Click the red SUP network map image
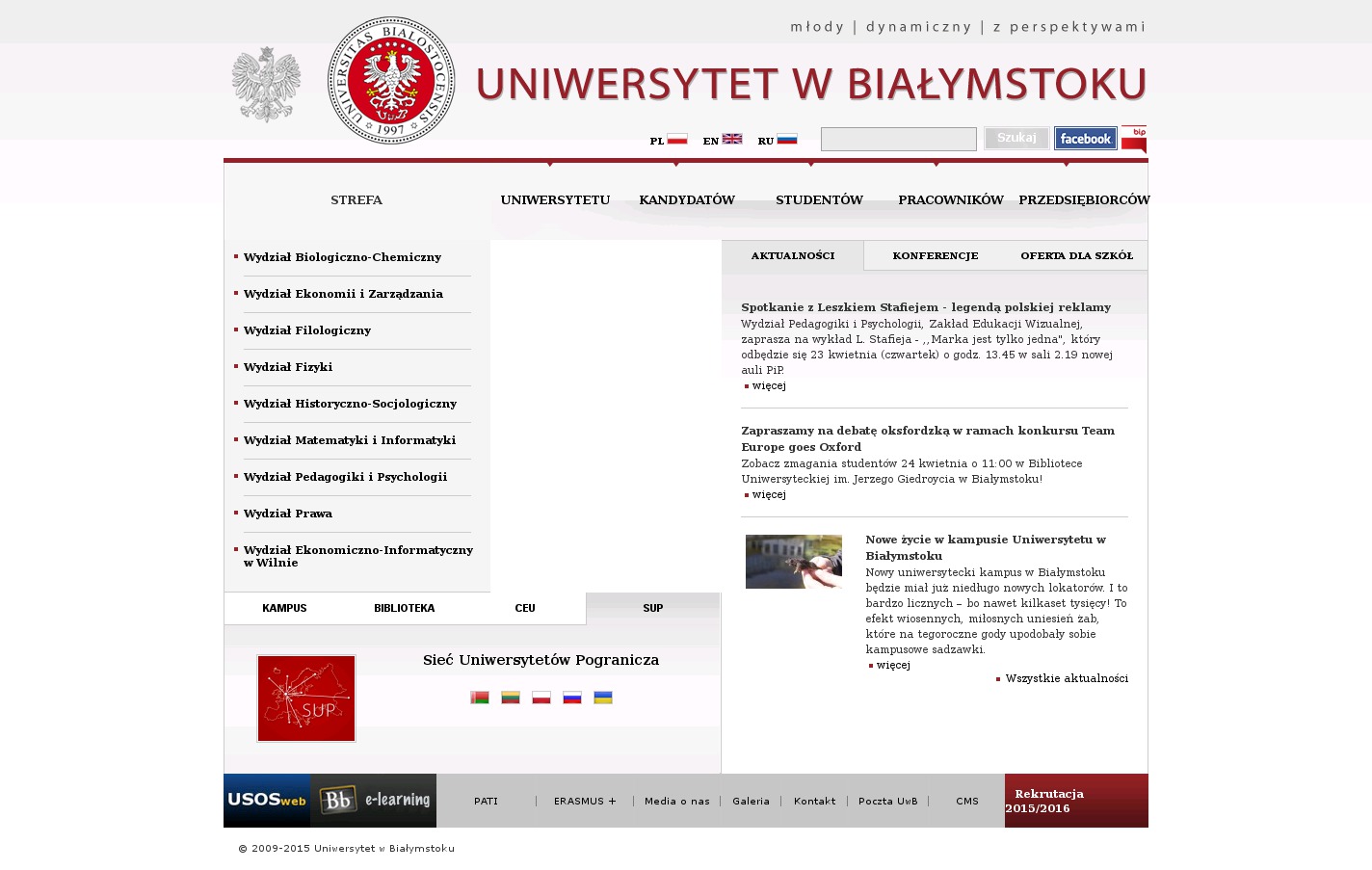Image resolution: width=1372 pixels, height=870 pixels. pos(306,699)
